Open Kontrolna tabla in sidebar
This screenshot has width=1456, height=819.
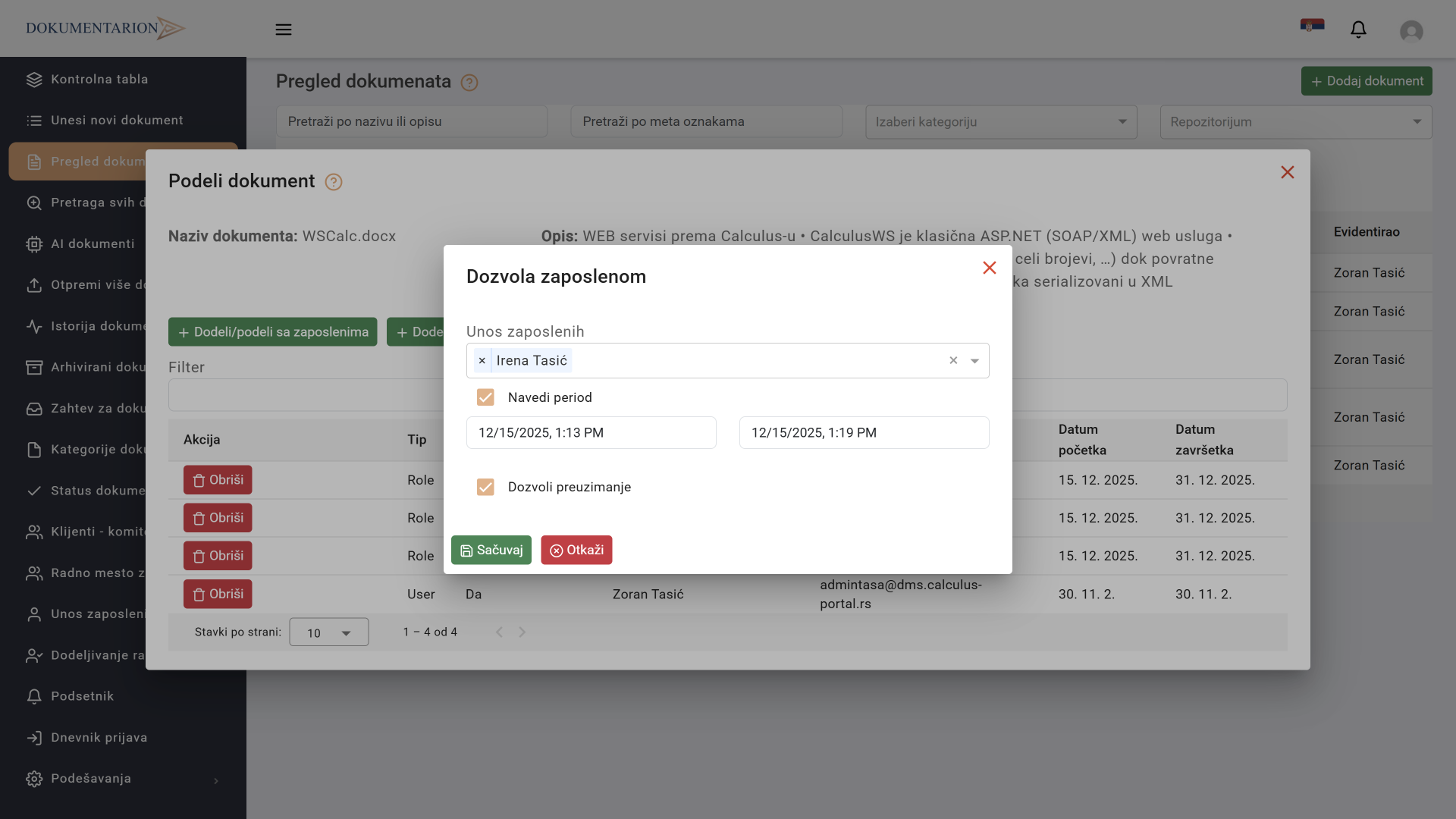(x=99, y=80)
